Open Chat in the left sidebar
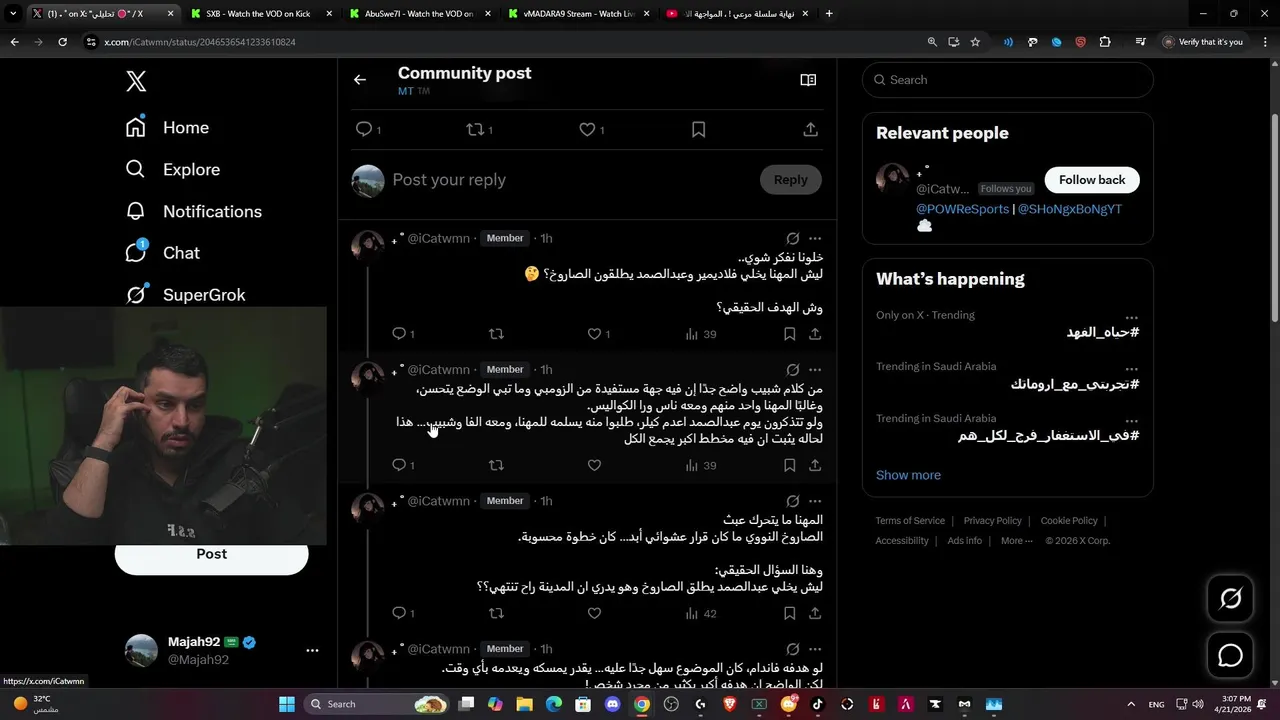 click(x=162, y=253)
